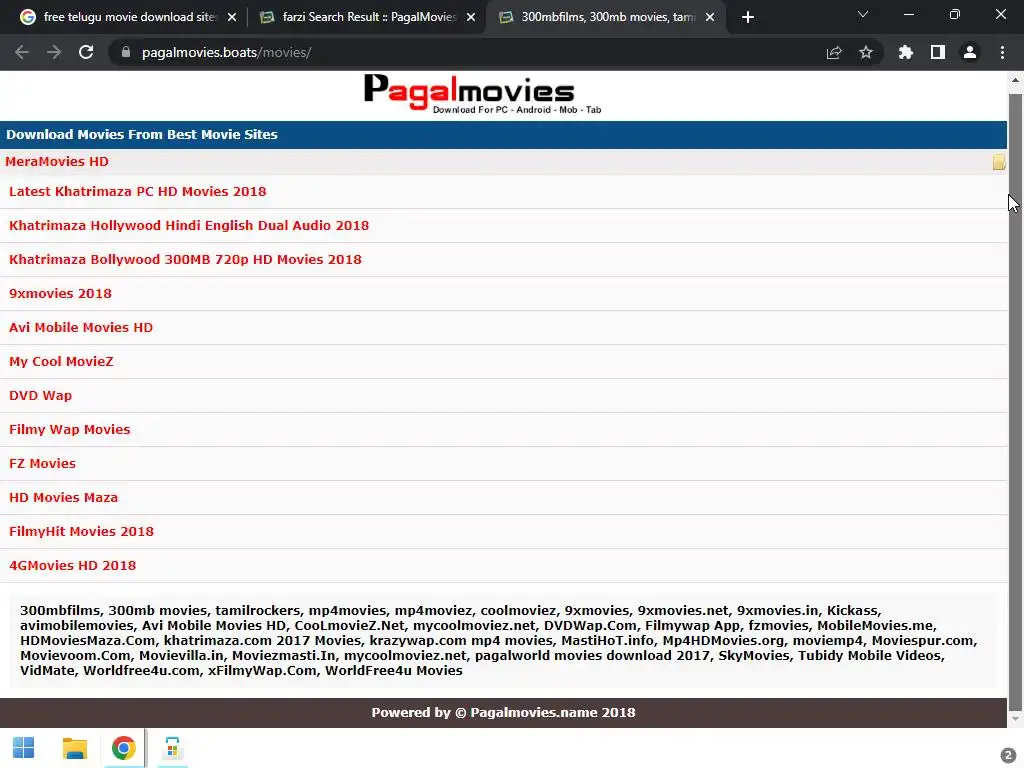This screenshot has height=768, width=1024.
Task: Click the page vertical scrollbar thumb
Action: click(1015, 402)
